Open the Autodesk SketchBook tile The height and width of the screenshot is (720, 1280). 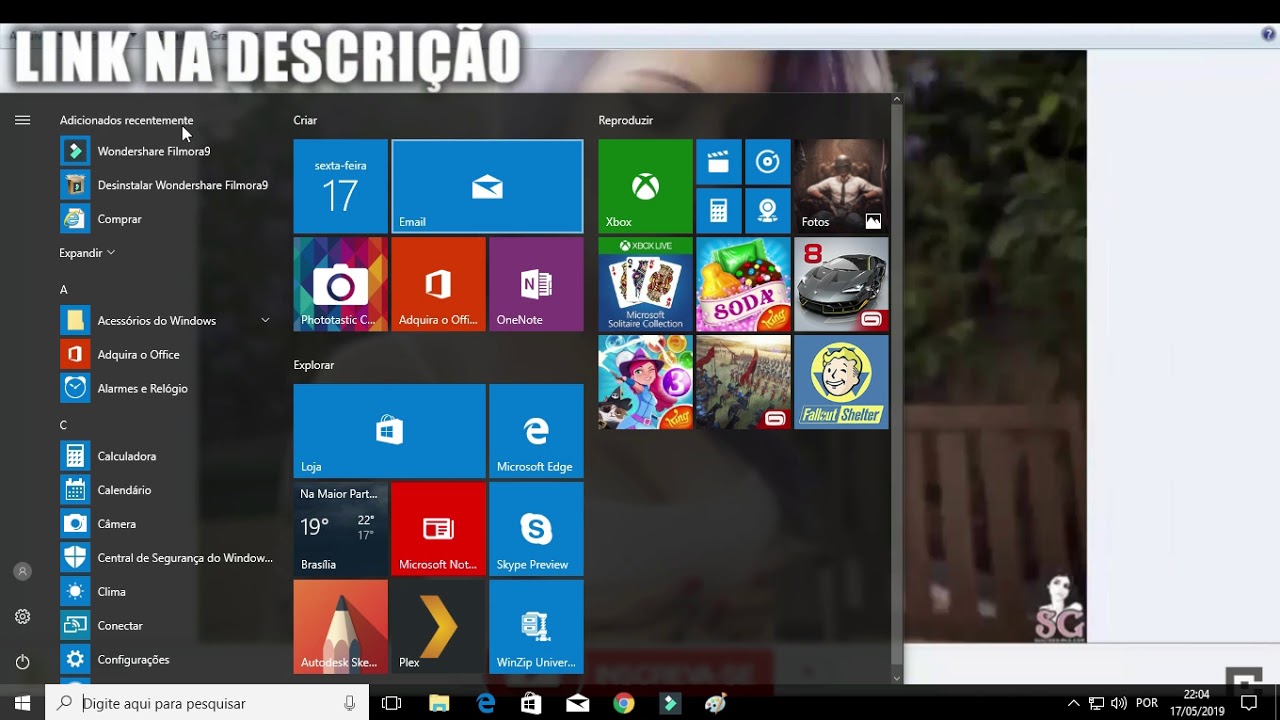coord(340,627)
